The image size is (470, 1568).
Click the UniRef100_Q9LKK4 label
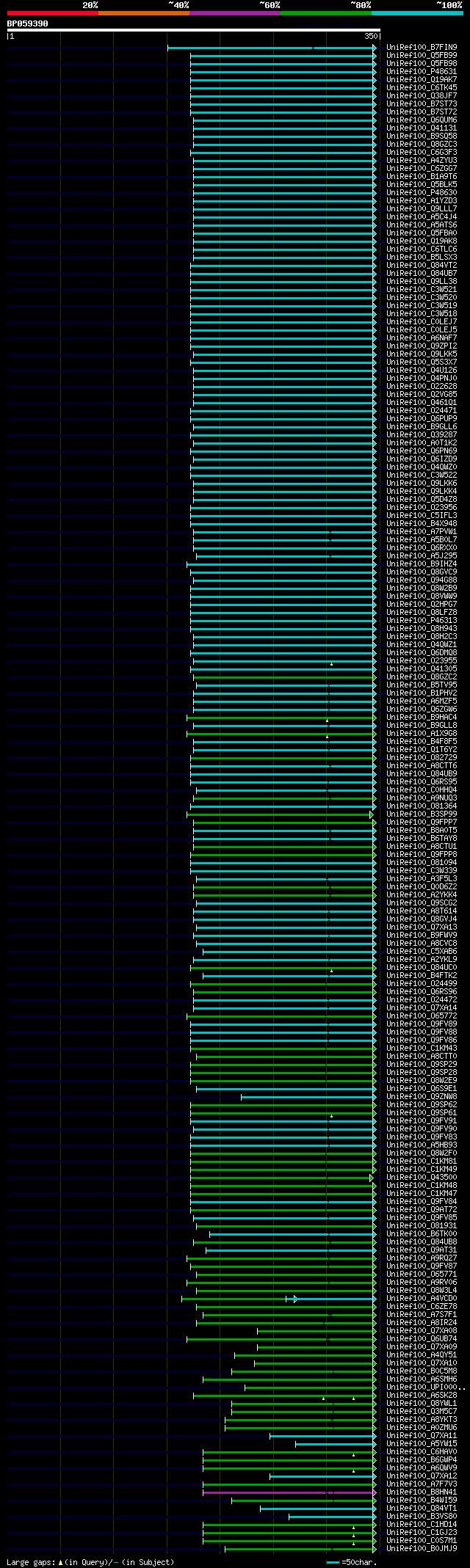tap(422, 492)
